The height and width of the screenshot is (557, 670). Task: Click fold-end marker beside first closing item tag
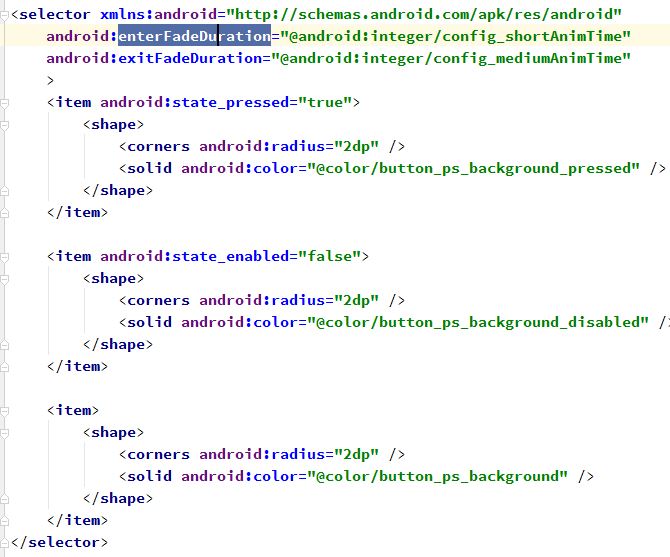(4, 213)
